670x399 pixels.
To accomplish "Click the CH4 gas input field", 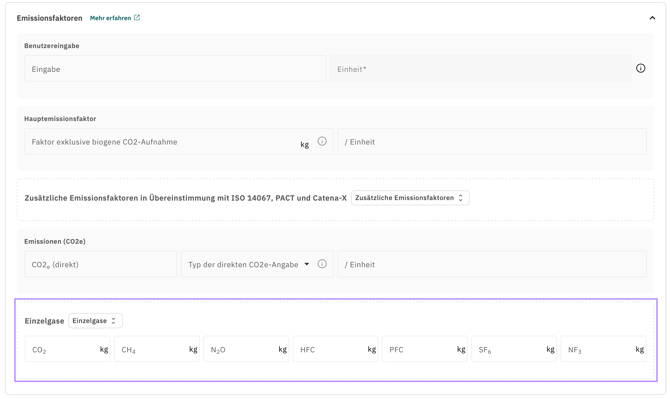I will tap(157, 349).
